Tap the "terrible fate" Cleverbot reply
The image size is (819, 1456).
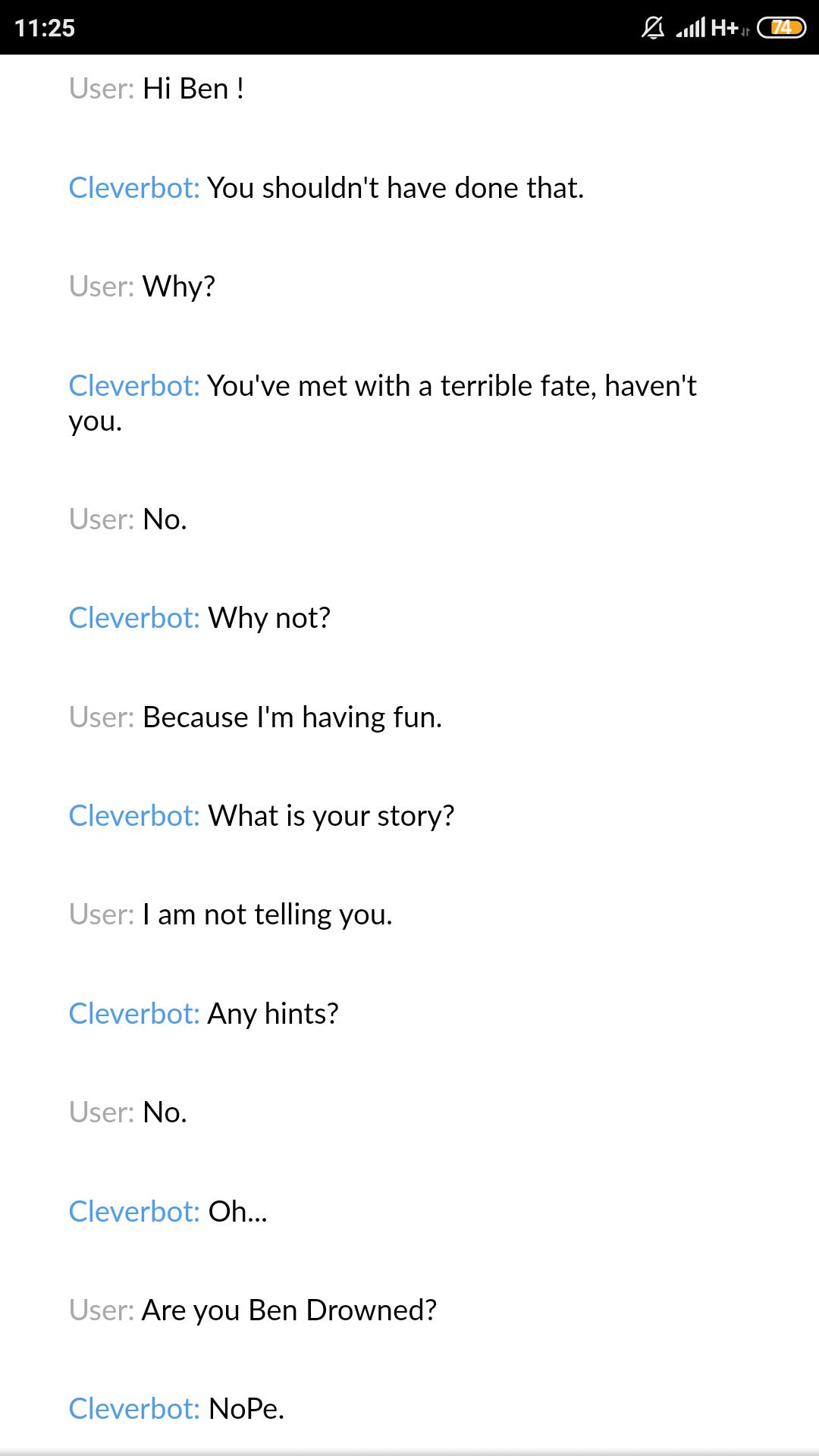[x=452, y=386]
